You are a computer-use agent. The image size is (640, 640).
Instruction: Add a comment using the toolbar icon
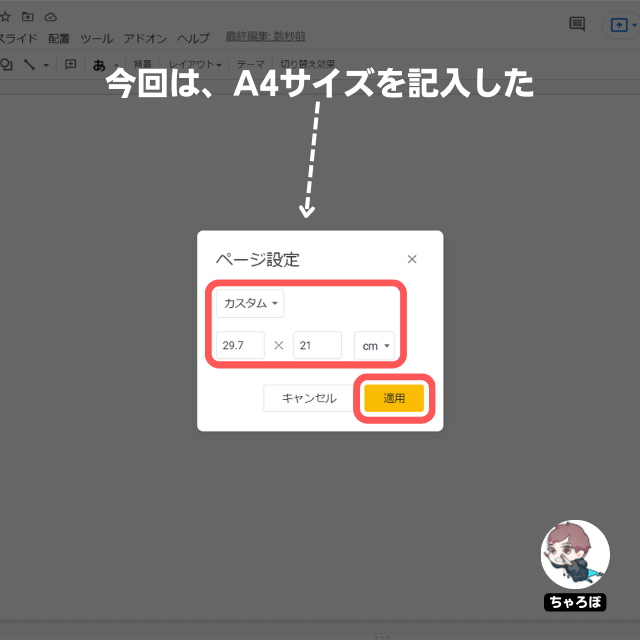tap(71, 64)
